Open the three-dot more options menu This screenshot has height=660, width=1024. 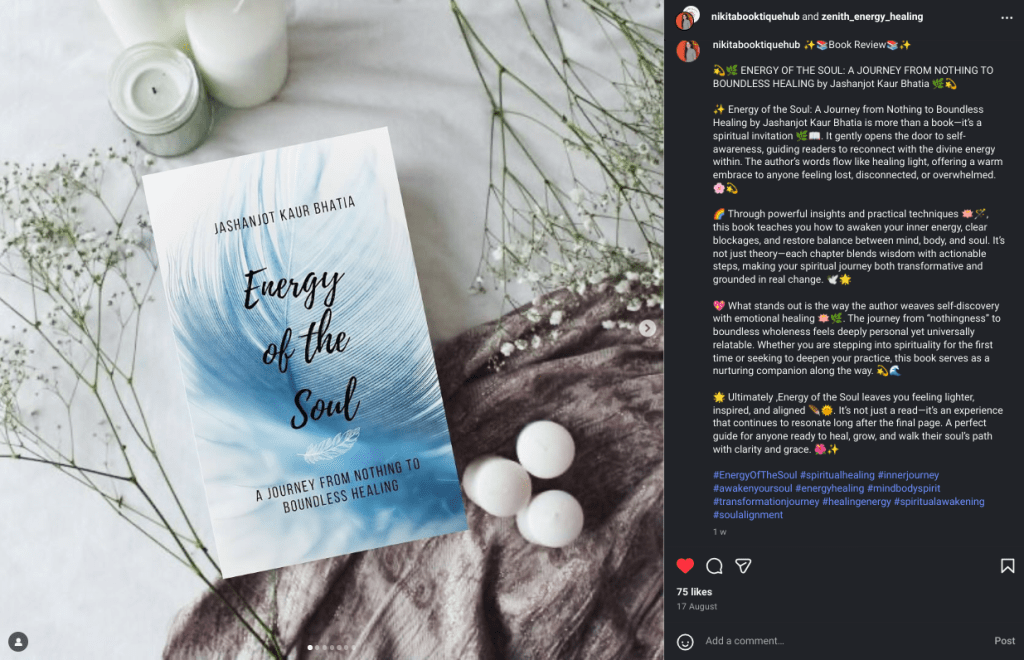1006,18
